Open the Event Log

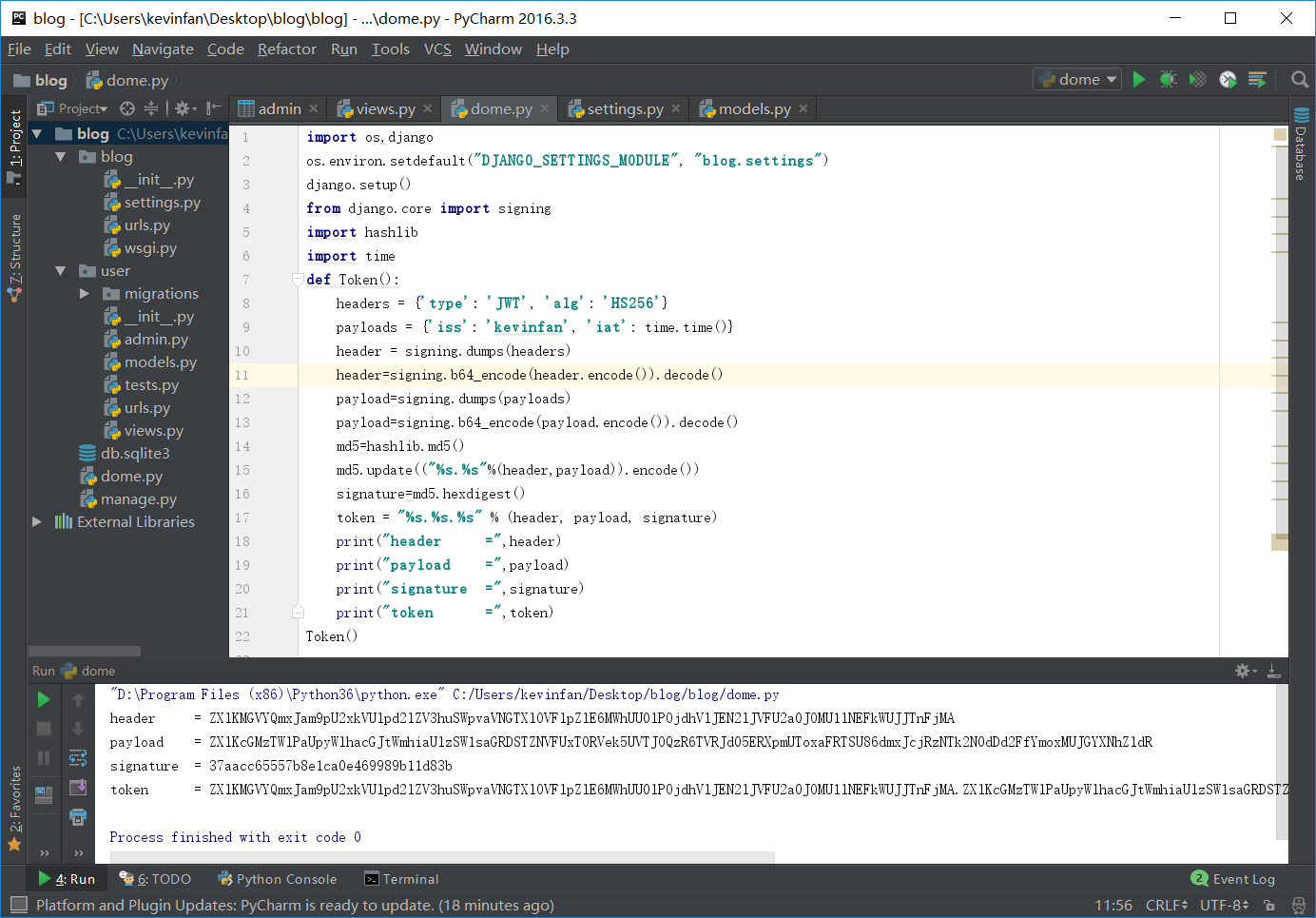click(x=1233, y=879)
